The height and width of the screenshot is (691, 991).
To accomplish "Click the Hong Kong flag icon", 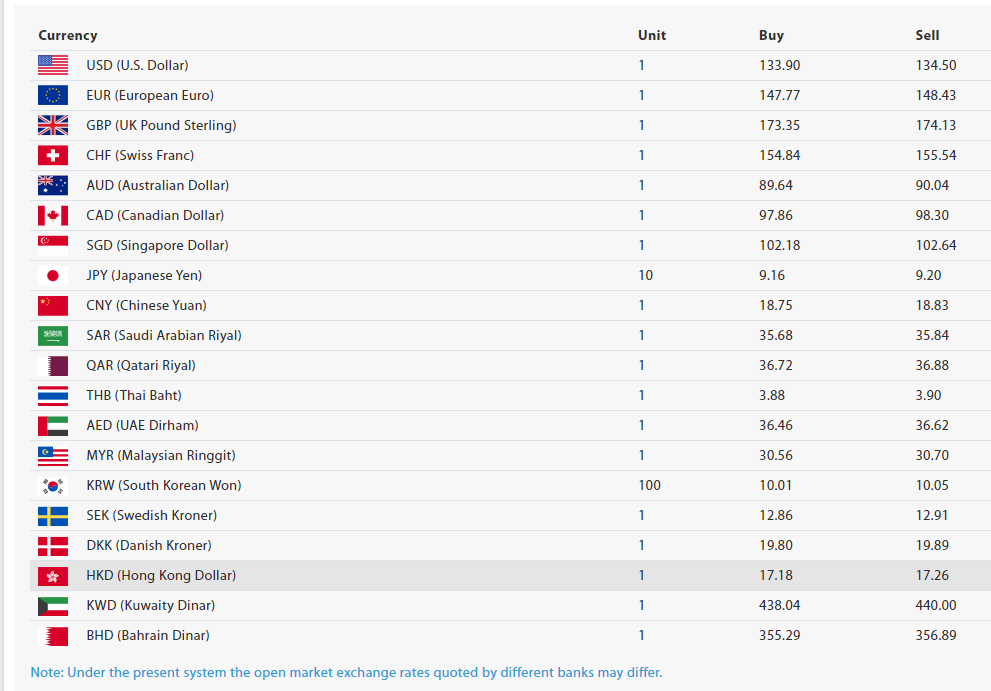I will [53, 575].
